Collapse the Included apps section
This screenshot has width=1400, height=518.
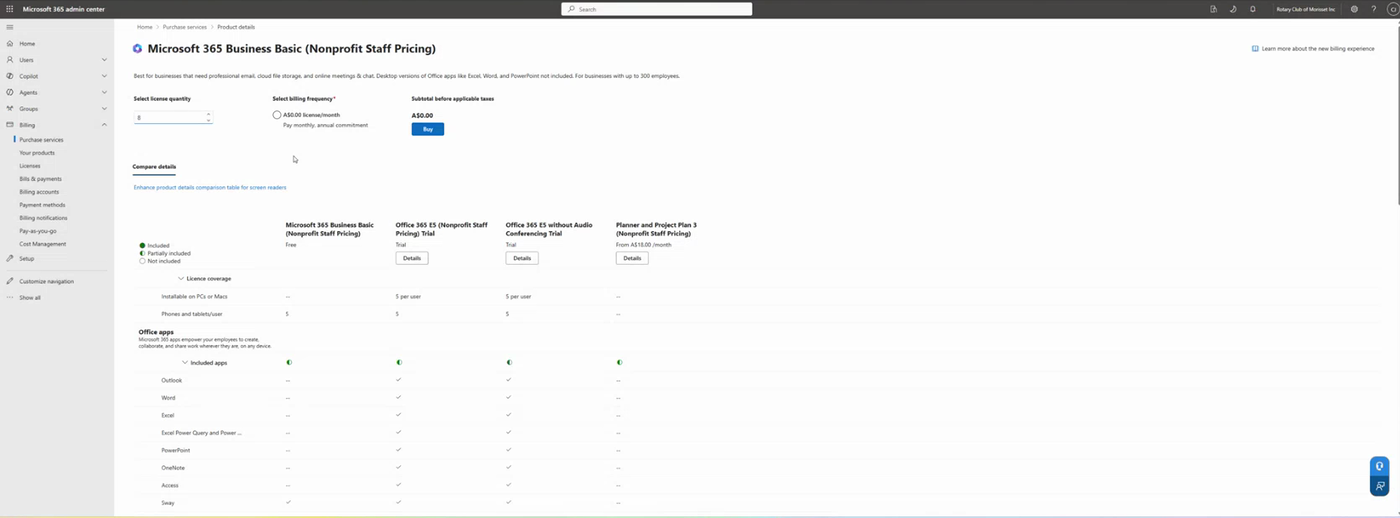[185, 363]
